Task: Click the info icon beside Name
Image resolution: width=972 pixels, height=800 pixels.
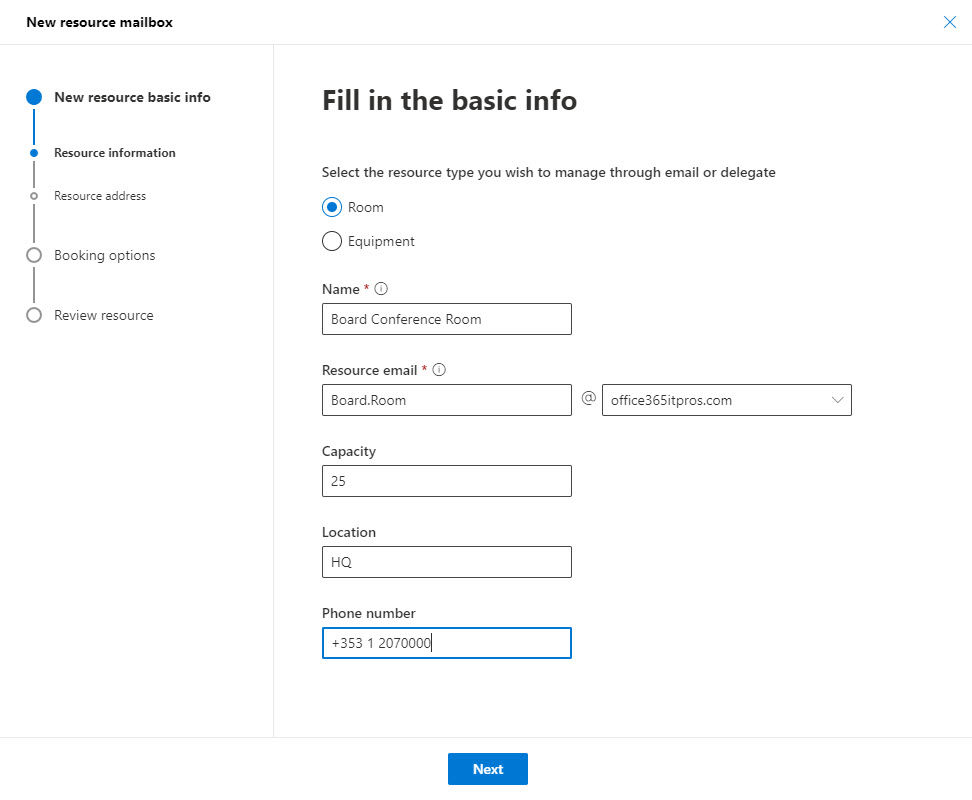Action: pyautogui.click(x=381, y=289)
